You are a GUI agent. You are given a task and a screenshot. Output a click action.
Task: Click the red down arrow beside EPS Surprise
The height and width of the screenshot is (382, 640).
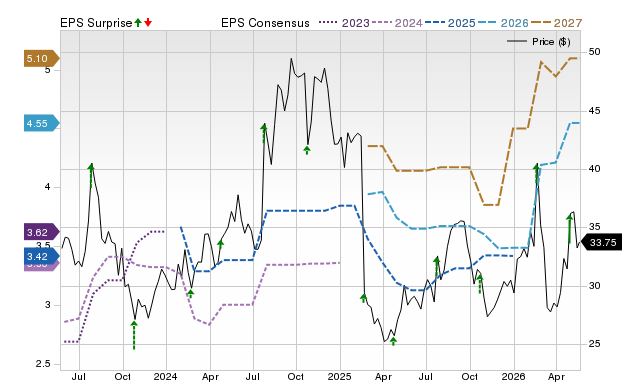[x=148, y=23]
